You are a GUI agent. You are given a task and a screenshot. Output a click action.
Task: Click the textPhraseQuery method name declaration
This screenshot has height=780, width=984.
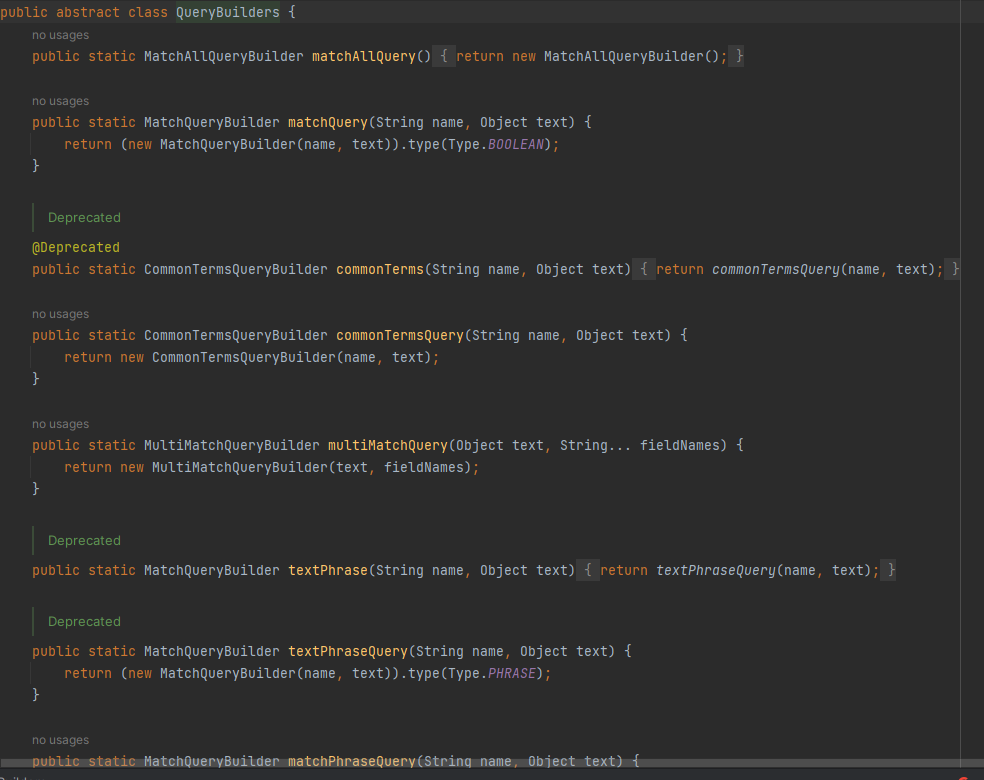pyautogui.click(x=348, y=651)
